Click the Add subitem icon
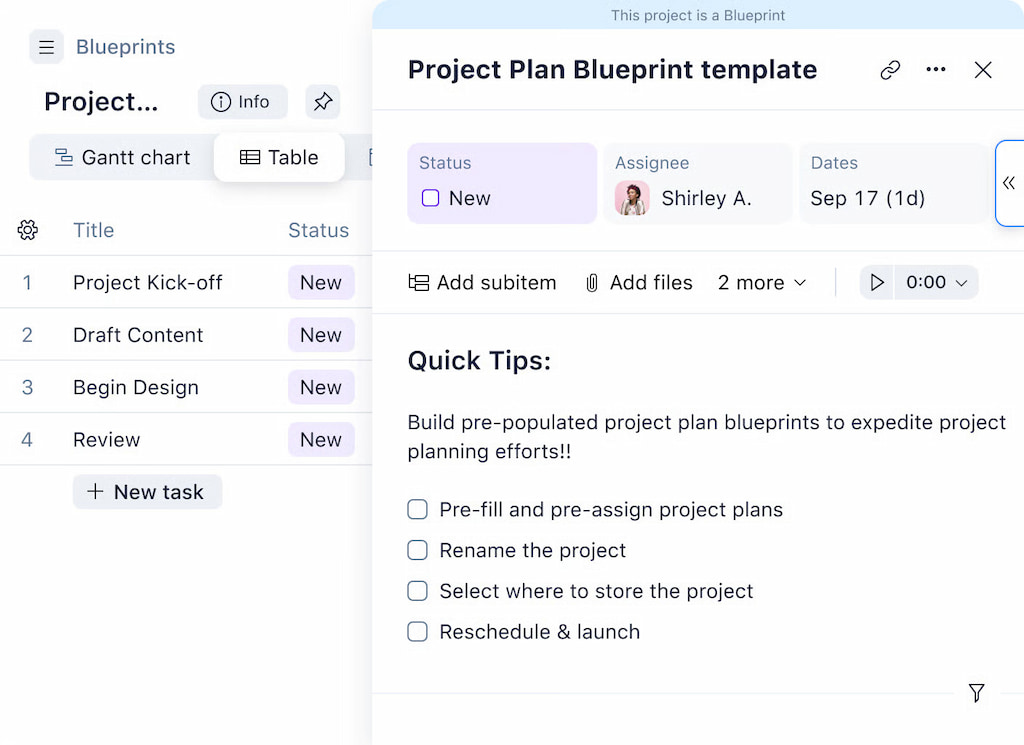The height and width of the screenshot is (745, 1024). click(x=419, y=282)
